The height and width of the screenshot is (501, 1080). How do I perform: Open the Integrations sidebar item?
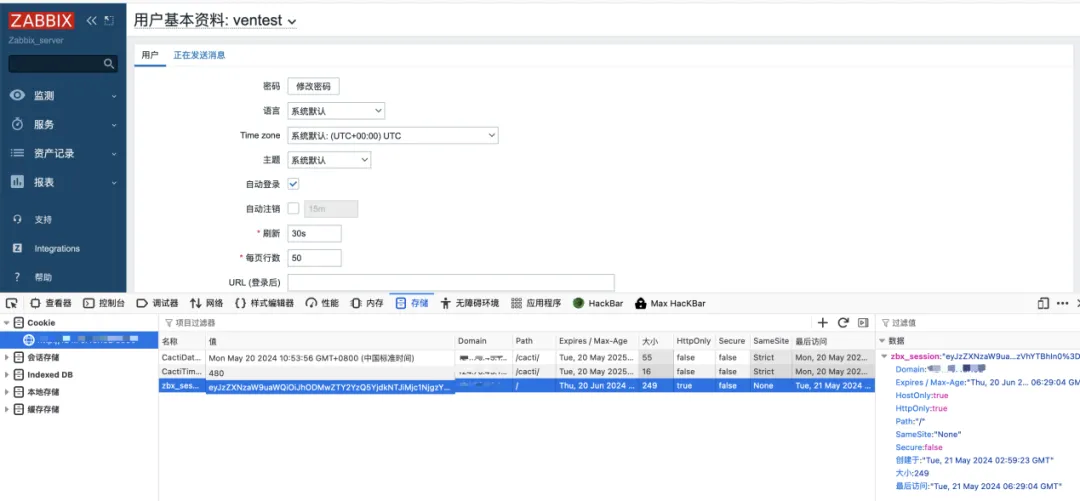click(x=57, y=249)
